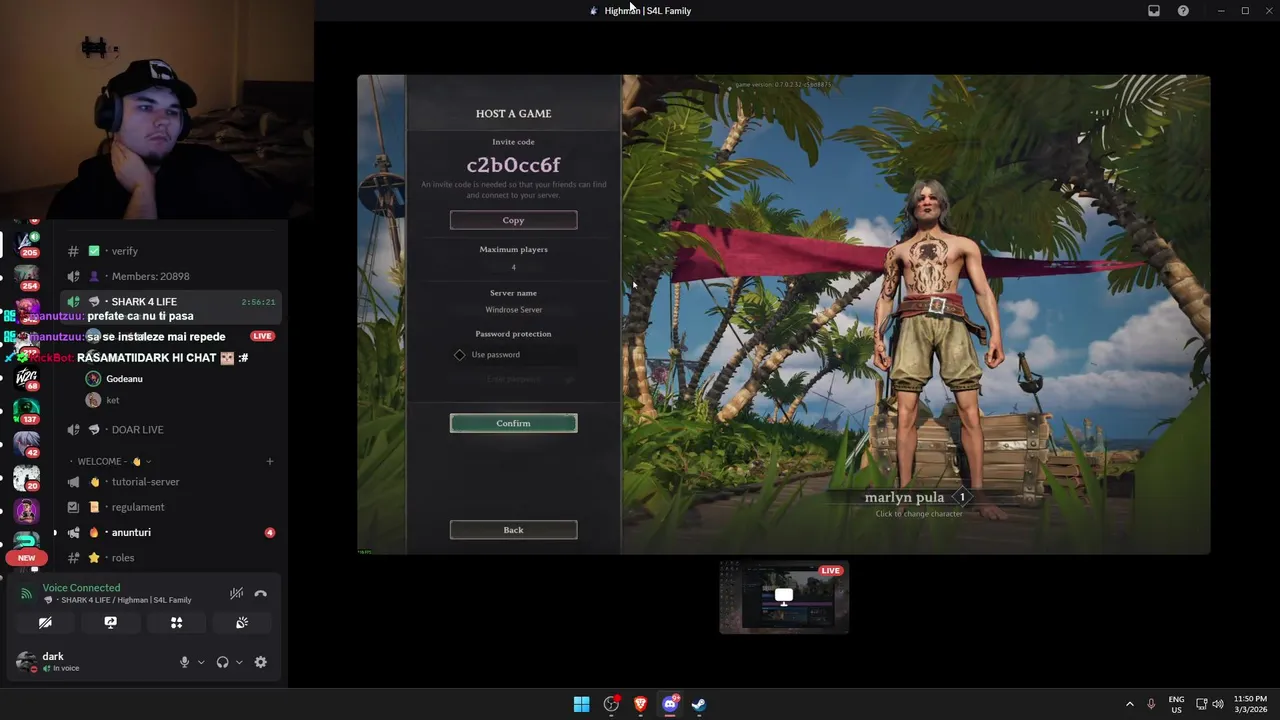Show hidden system tray icons
Viewport: 1280px width, 720px height.
click(1130, 704)
